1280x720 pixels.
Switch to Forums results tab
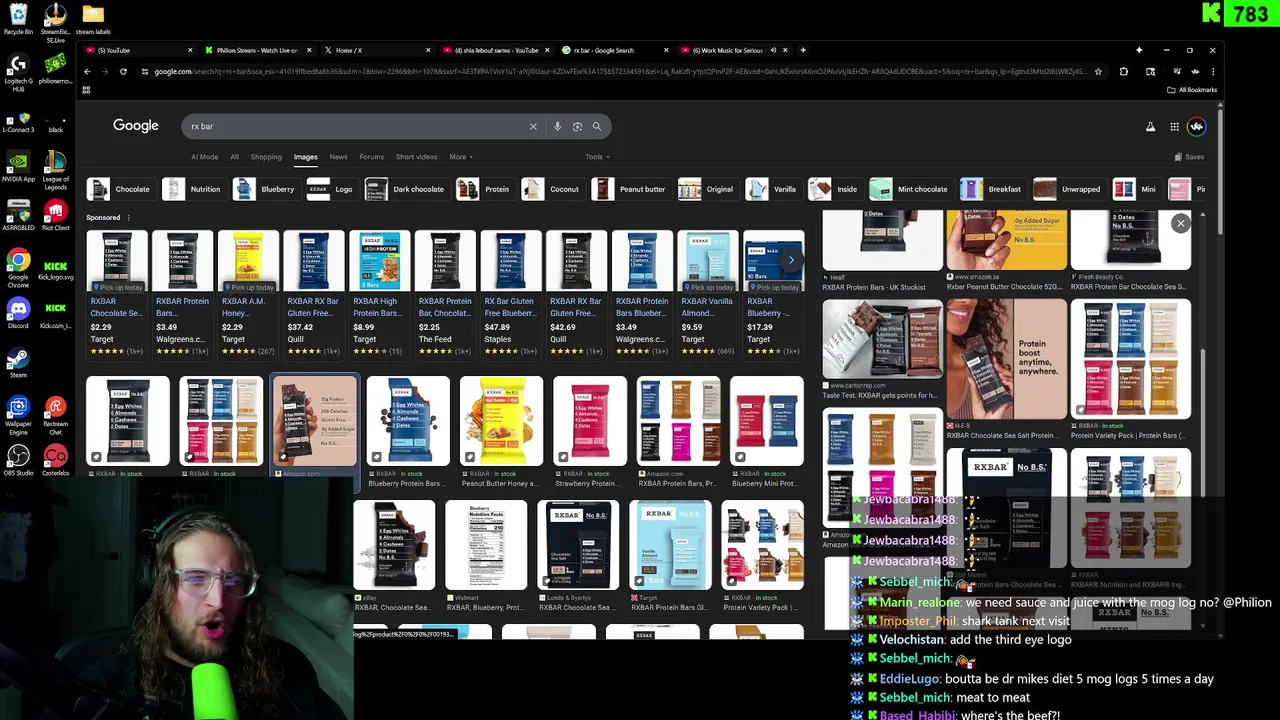371,157
